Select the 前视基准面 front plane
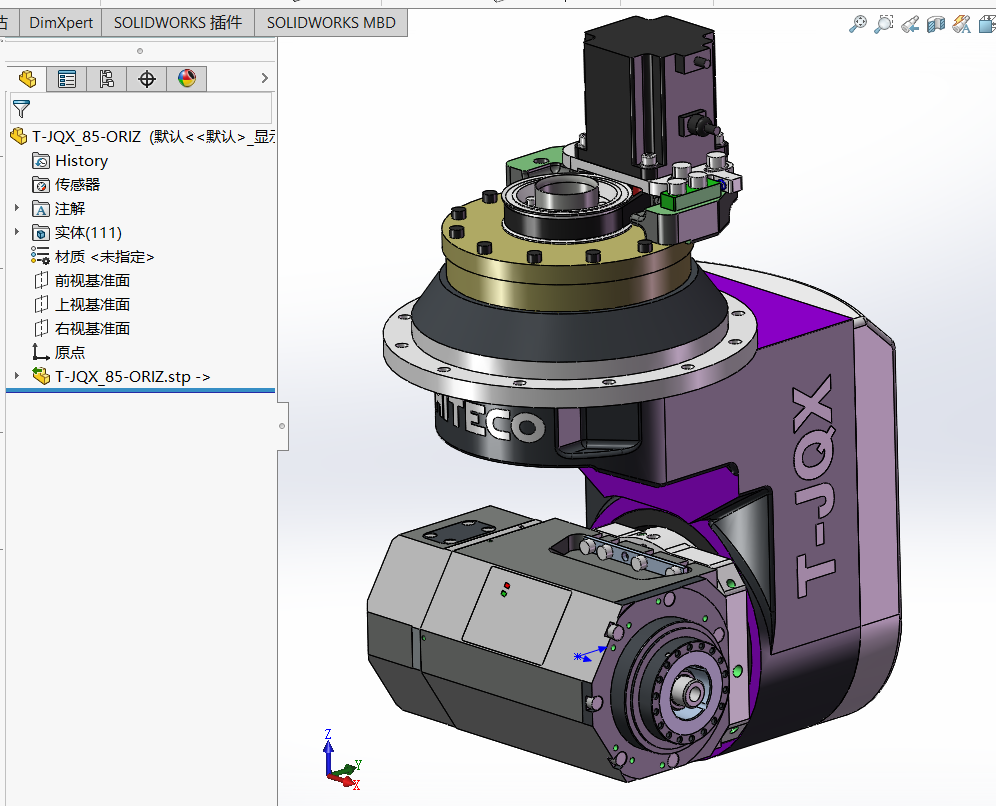 coord(93,281)
